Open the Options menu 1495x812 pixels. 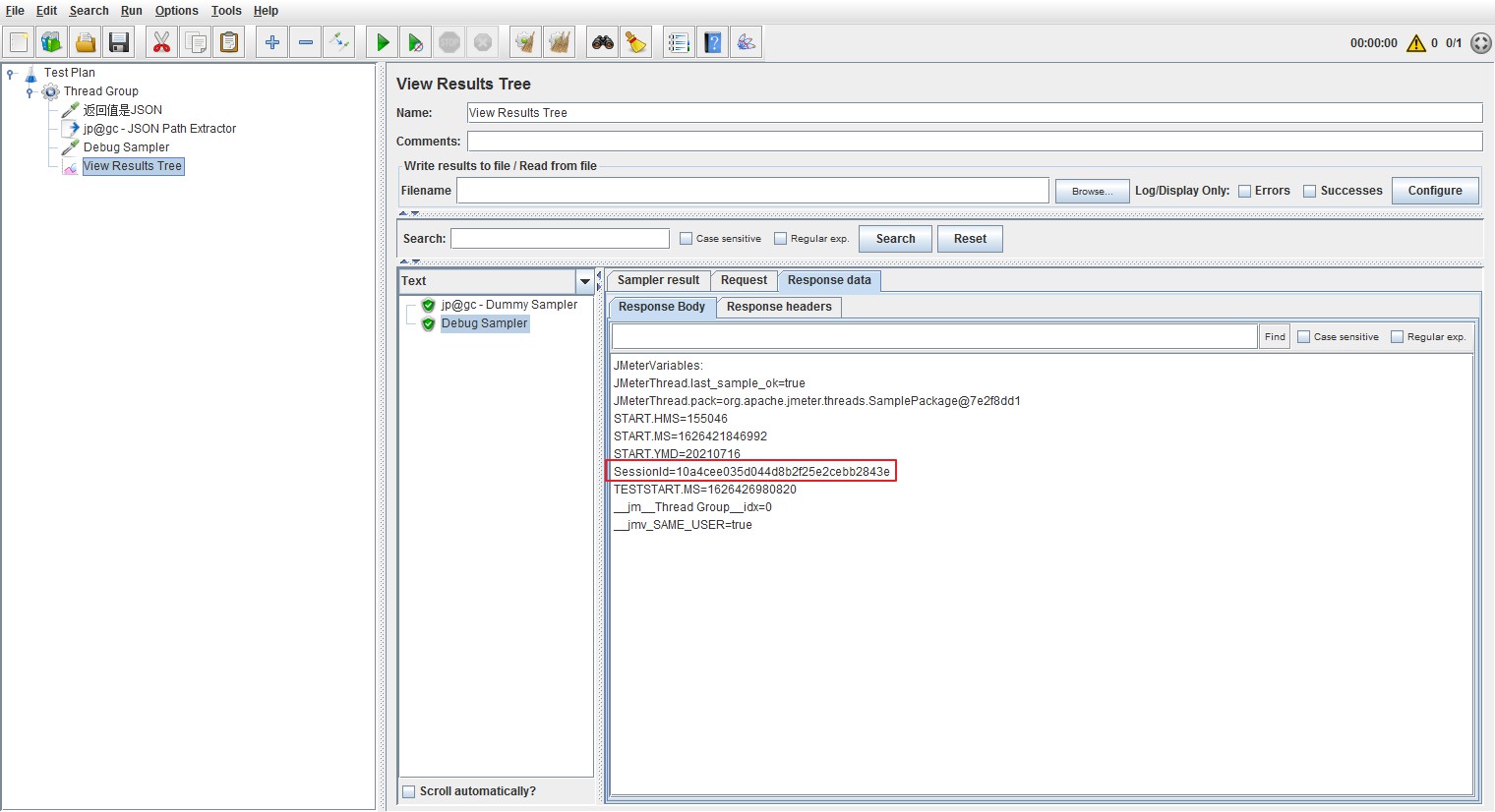click(177, 11)
